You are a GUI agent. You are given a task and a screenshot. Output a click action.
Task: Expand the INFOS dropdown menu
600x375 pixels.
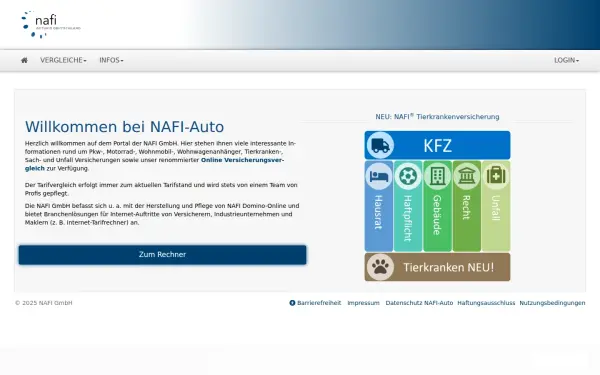coord(111,60)
